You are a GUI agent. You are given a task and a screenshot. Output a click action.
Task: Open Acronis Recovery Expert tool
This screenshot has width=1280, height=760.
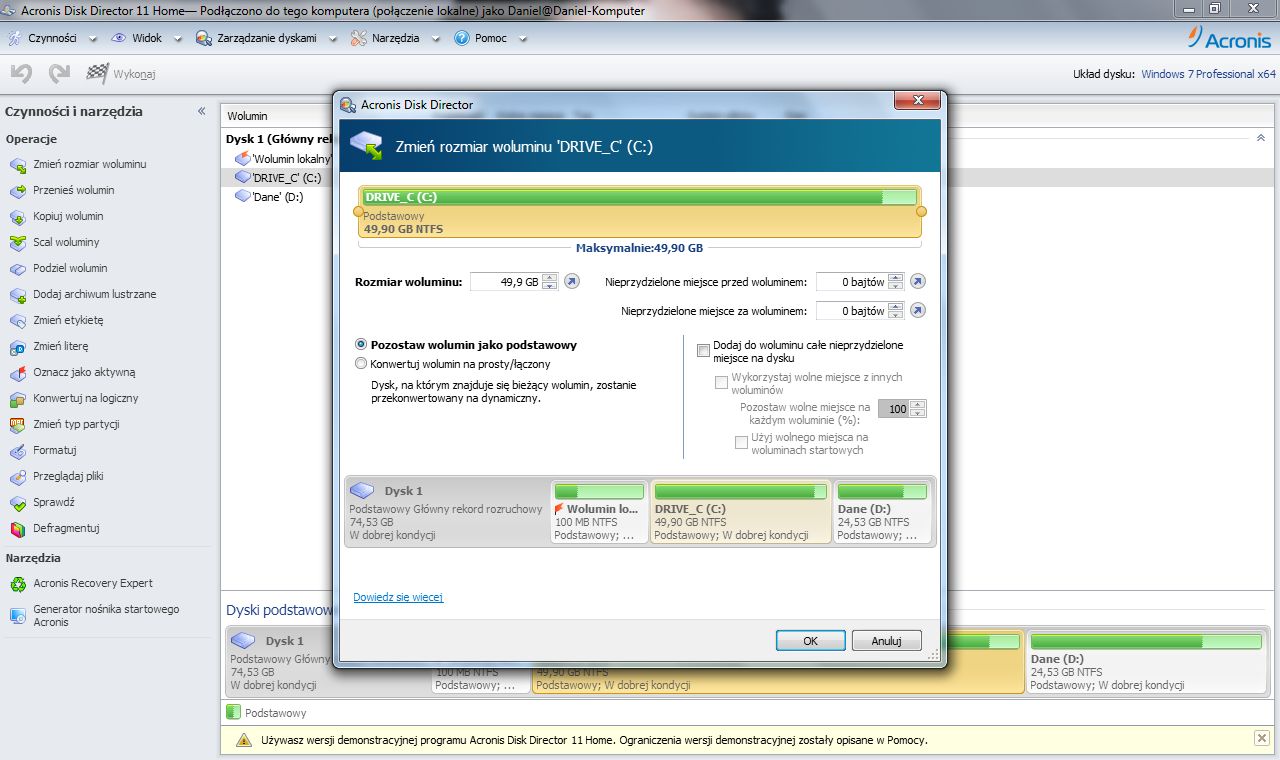[x=92, y=583]
